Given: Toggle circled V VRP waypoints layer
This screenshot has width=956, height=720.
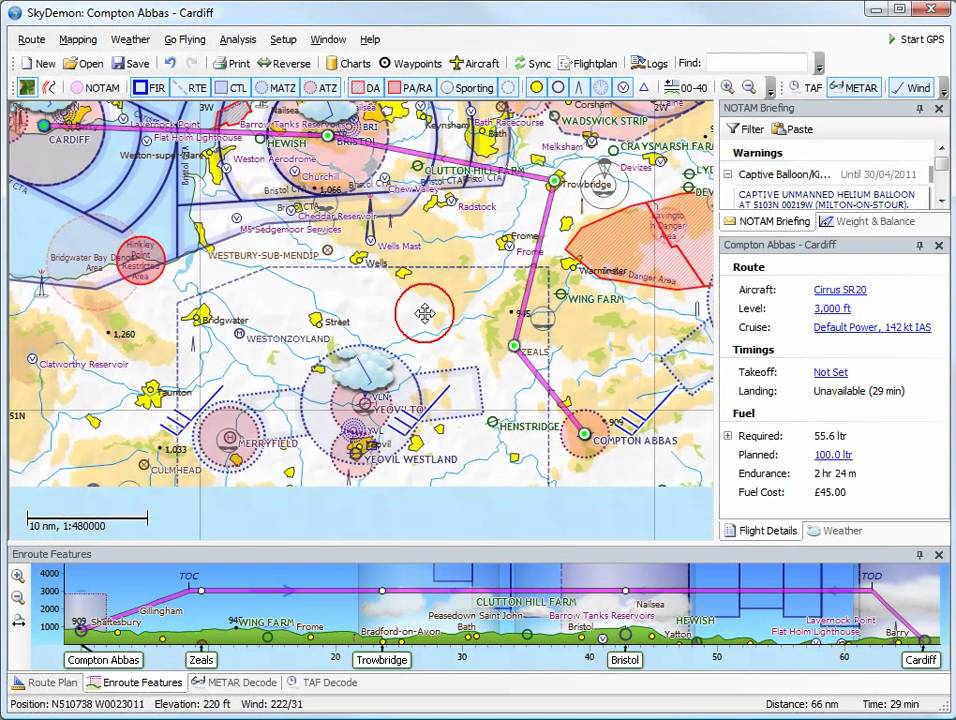Looking at the screenshot, I should [x=623, y=88].
